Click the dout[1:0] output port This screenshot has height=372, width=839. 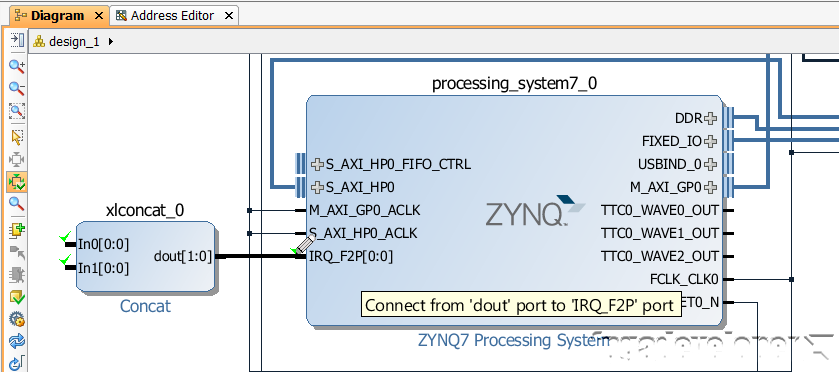[182, 257]
